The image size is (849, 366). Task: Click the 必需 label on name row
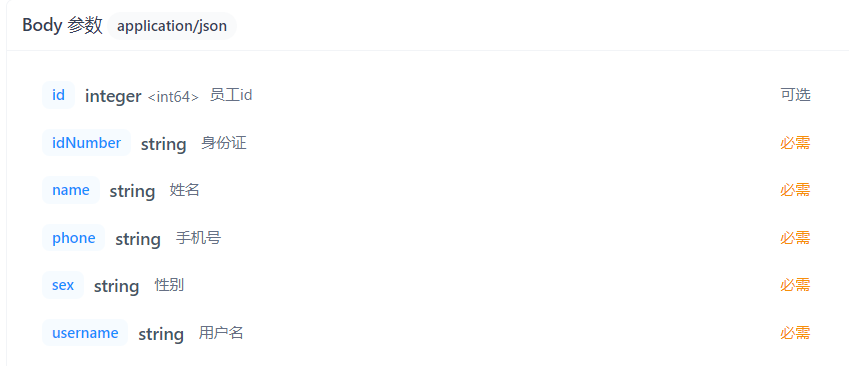point(795,190)
